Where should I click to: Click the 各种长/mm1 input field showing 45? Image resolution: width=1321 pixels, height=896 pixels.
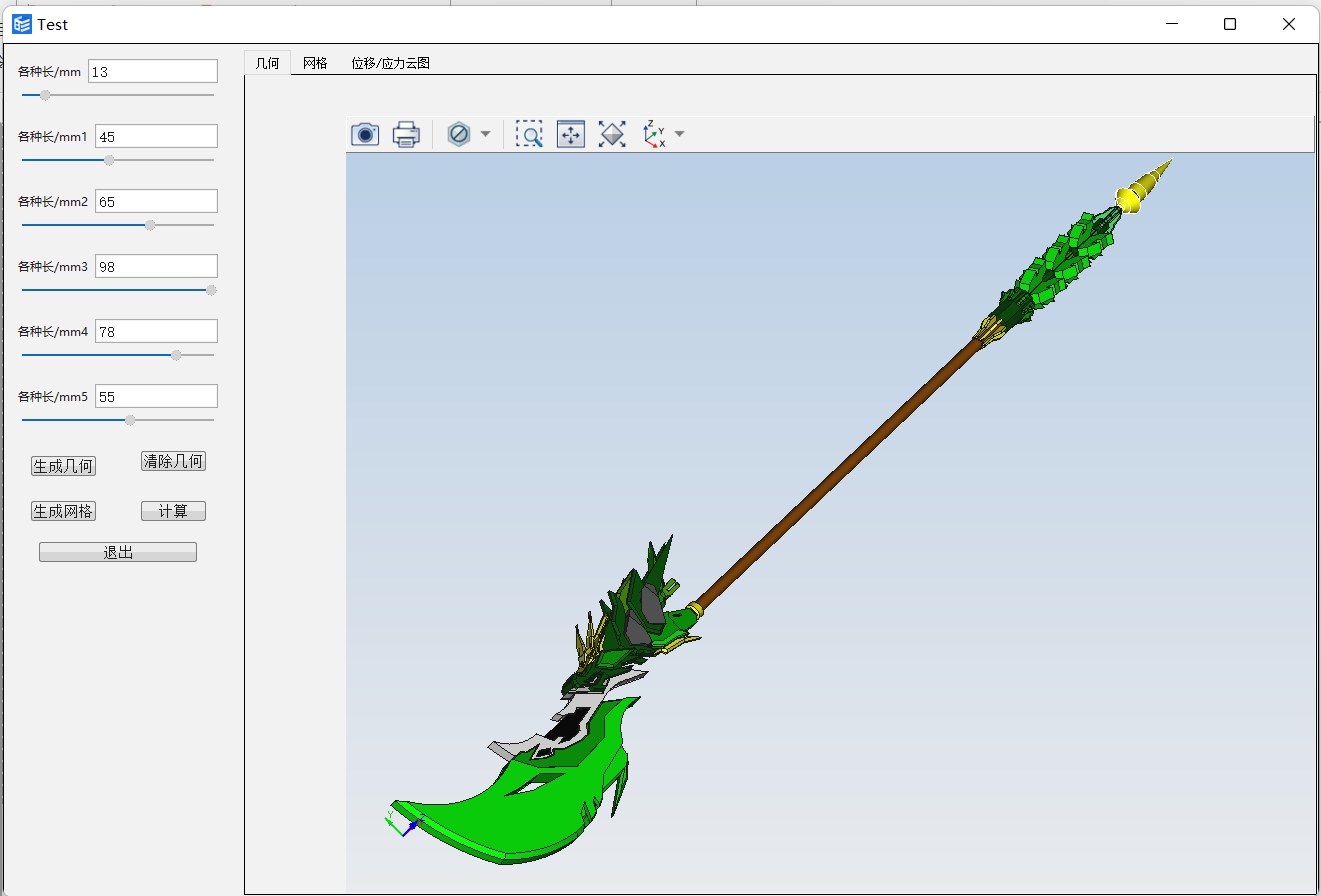tap(156, 136)
